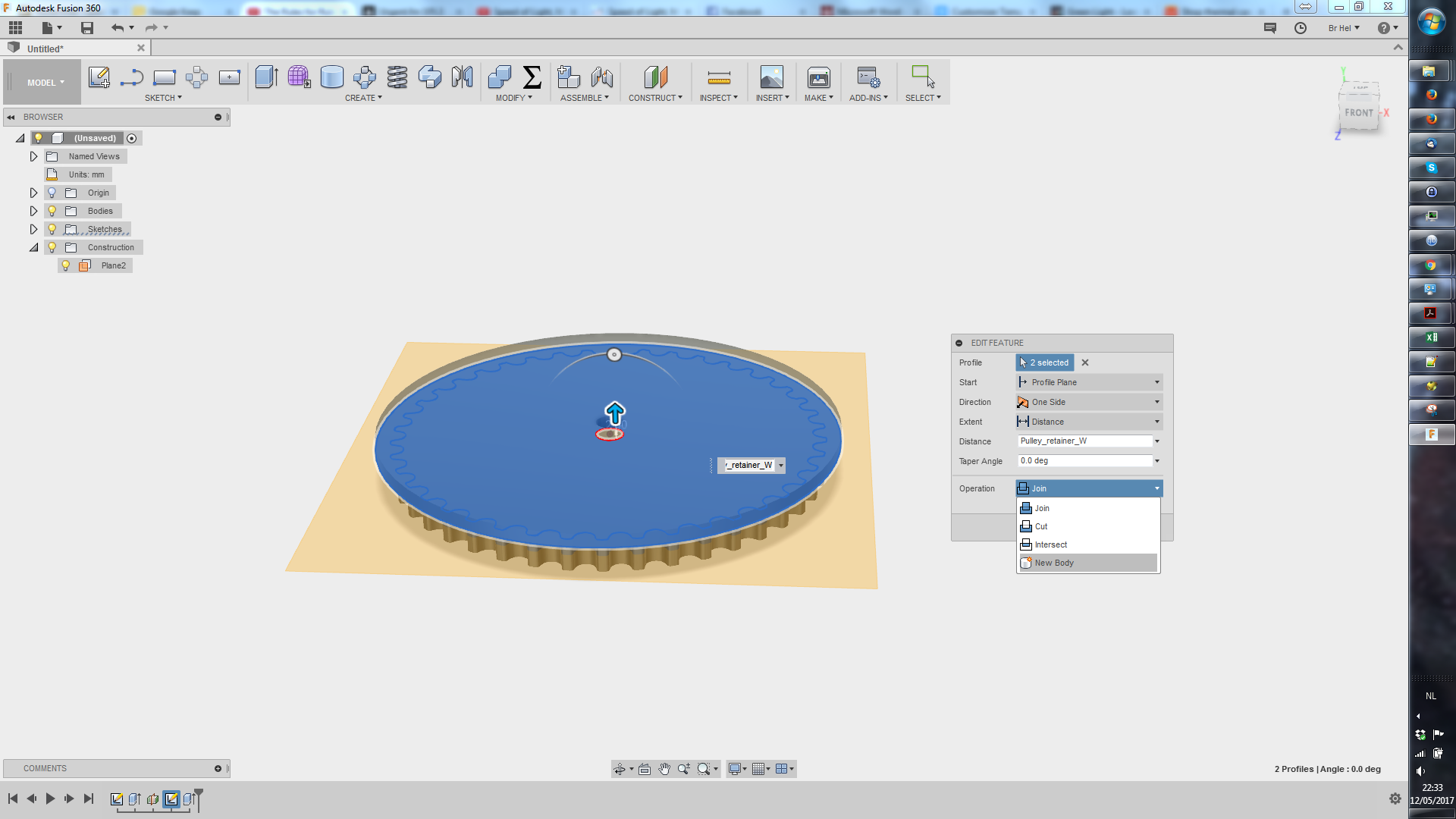Select Cut in the Operation list
Image resolution: width=1456 pixels, height=819 pixels.
tap(1041, 526)
